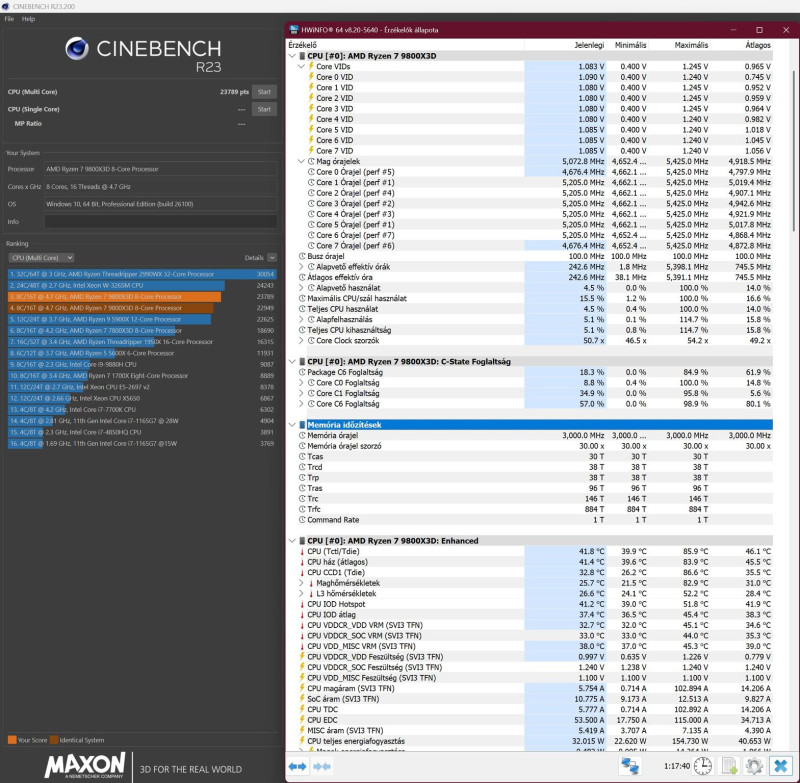Open the remote network monitoring icon
Image resolution: width=800 pixels, height=783 pixels.
(x=630, y=766)
